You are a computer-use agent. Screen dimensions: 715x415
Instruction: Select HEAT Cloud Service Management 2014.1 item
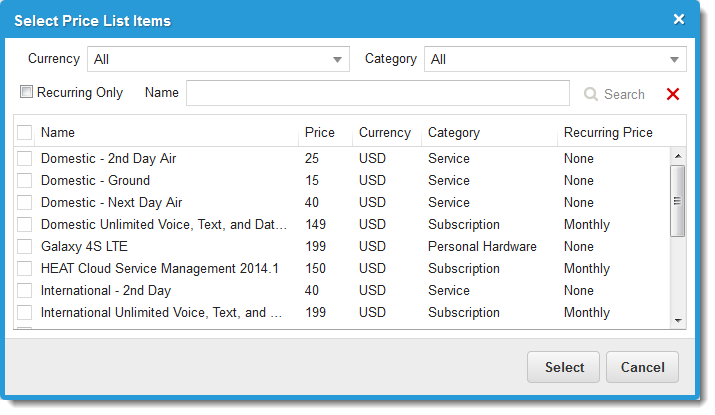(160, 269)
